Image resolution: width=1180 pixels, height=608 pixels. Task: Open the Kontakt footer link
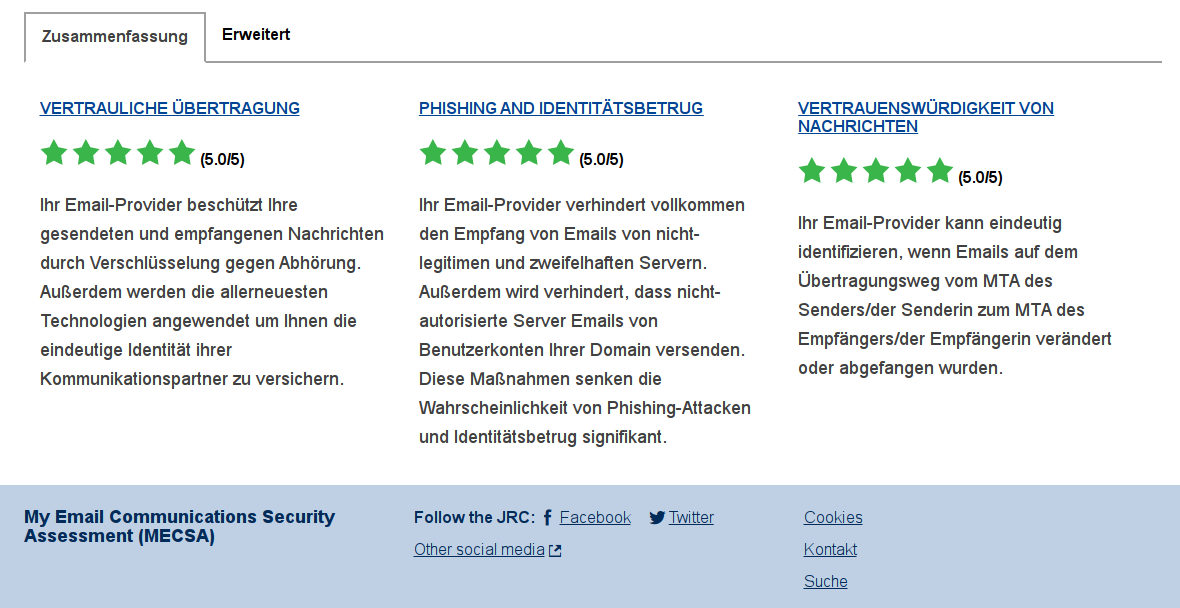(830, 550)
